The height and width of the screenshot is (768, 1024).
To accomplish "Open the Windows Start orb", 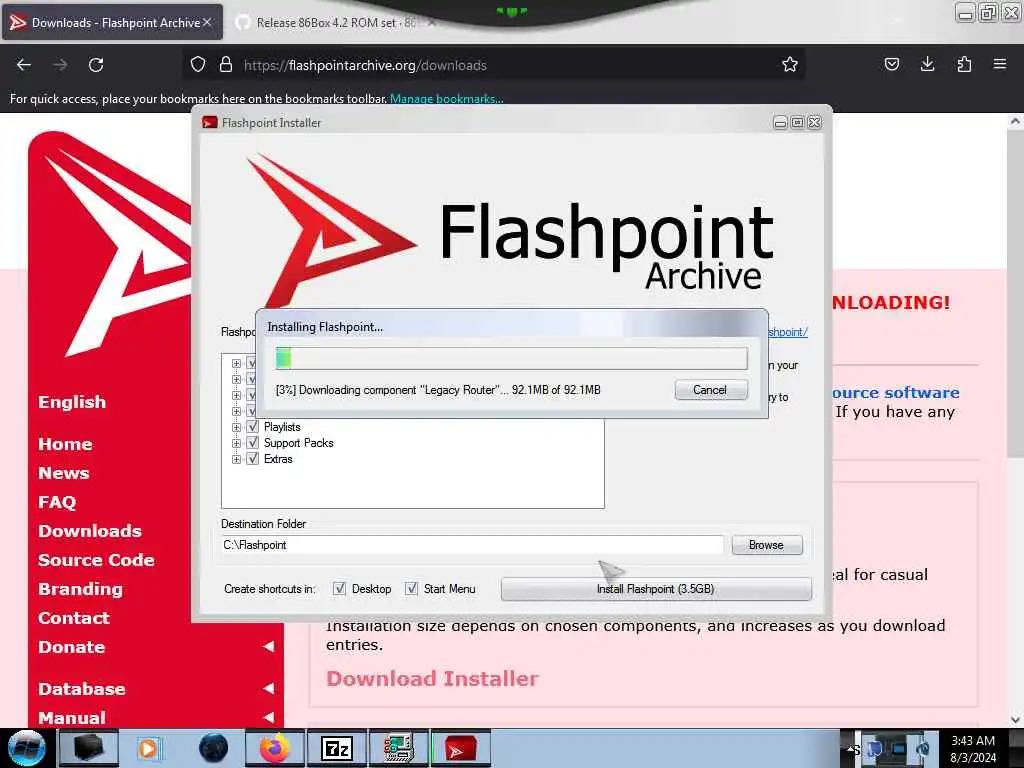I will click(26, 748).
